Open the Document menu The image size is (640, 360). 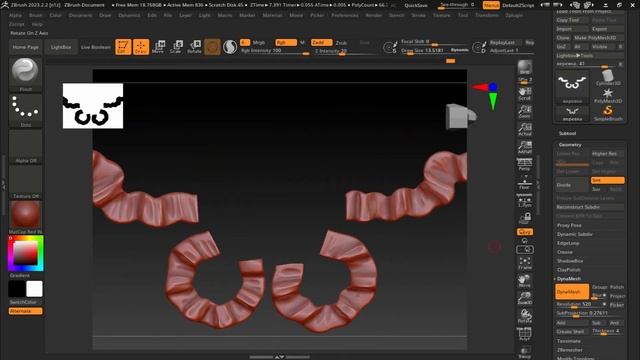coord(80,15)
